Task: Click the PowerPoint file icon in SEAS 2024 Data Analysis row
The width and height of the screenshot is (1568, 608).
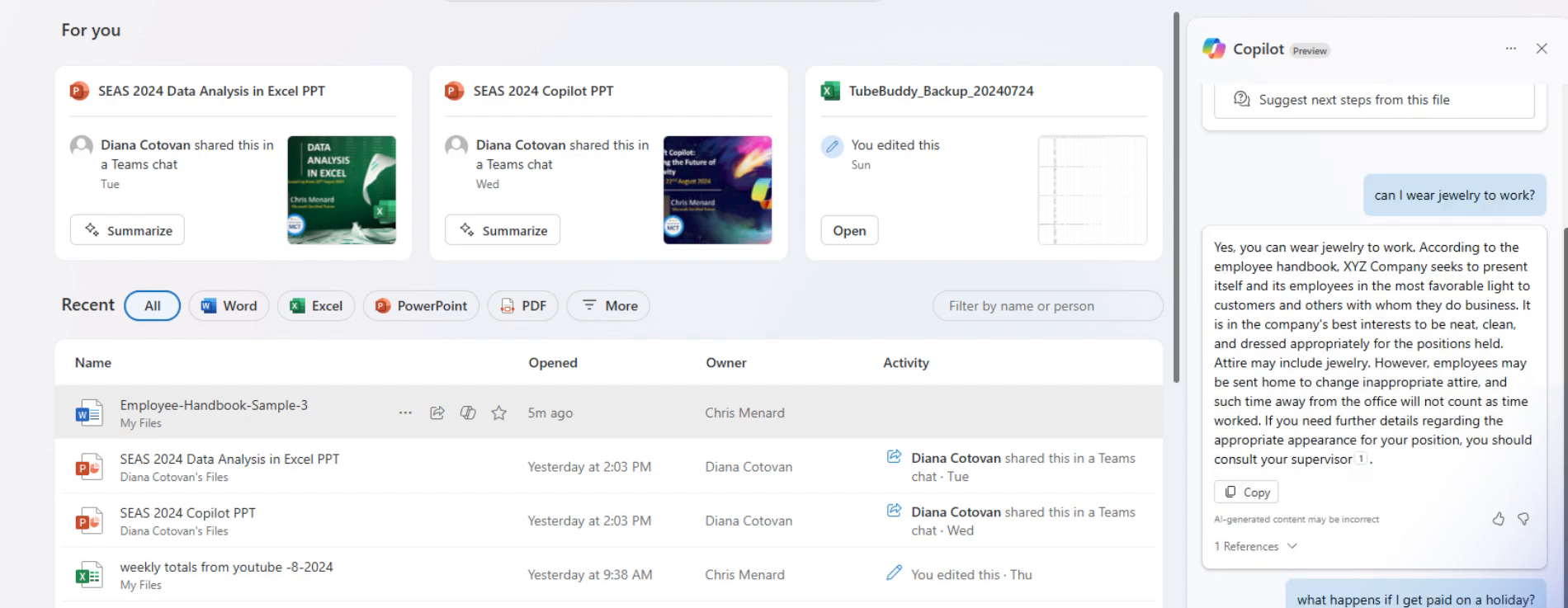Action: 88,467
